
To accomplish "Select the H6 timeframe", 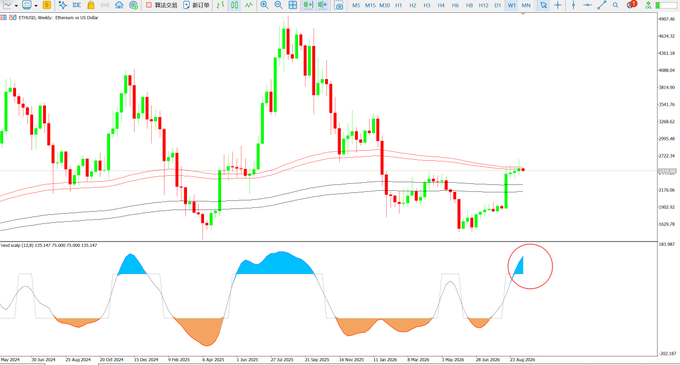I will [x=455, y=6].
